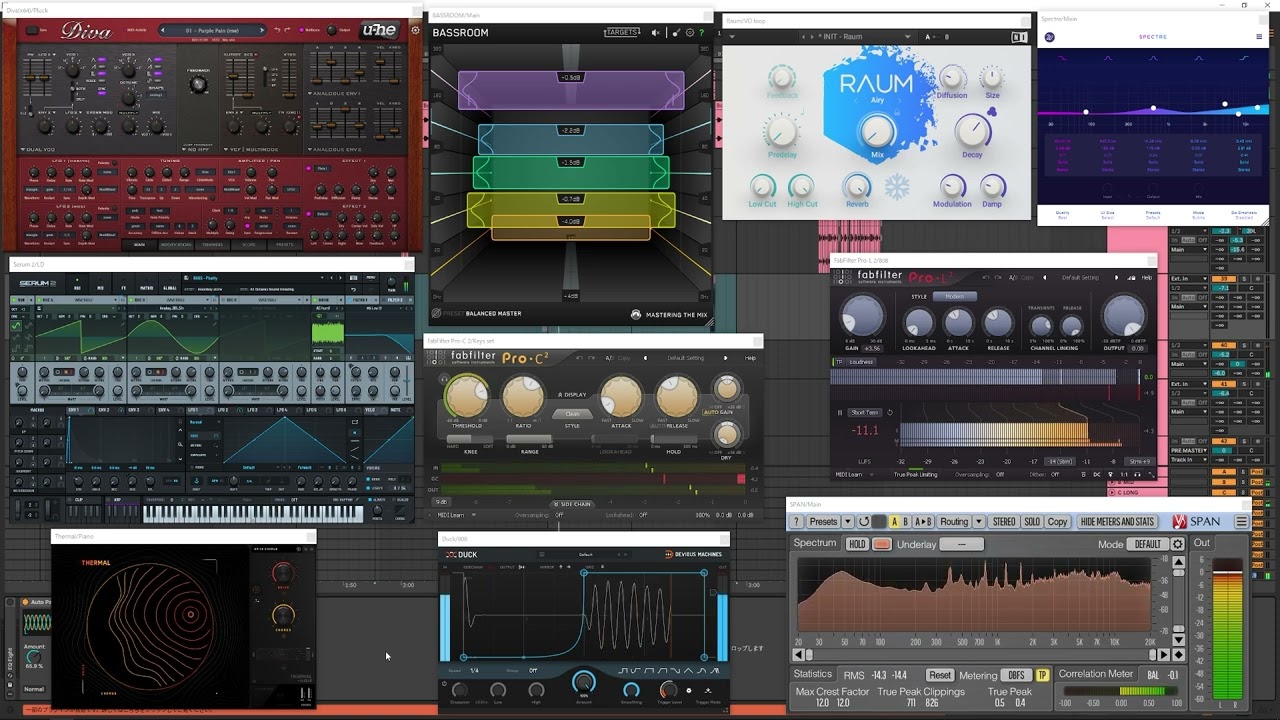Open SPAN Mode DEFAULT selector
Viewport: 1280px width, 720px height.
coord(1147,544)
